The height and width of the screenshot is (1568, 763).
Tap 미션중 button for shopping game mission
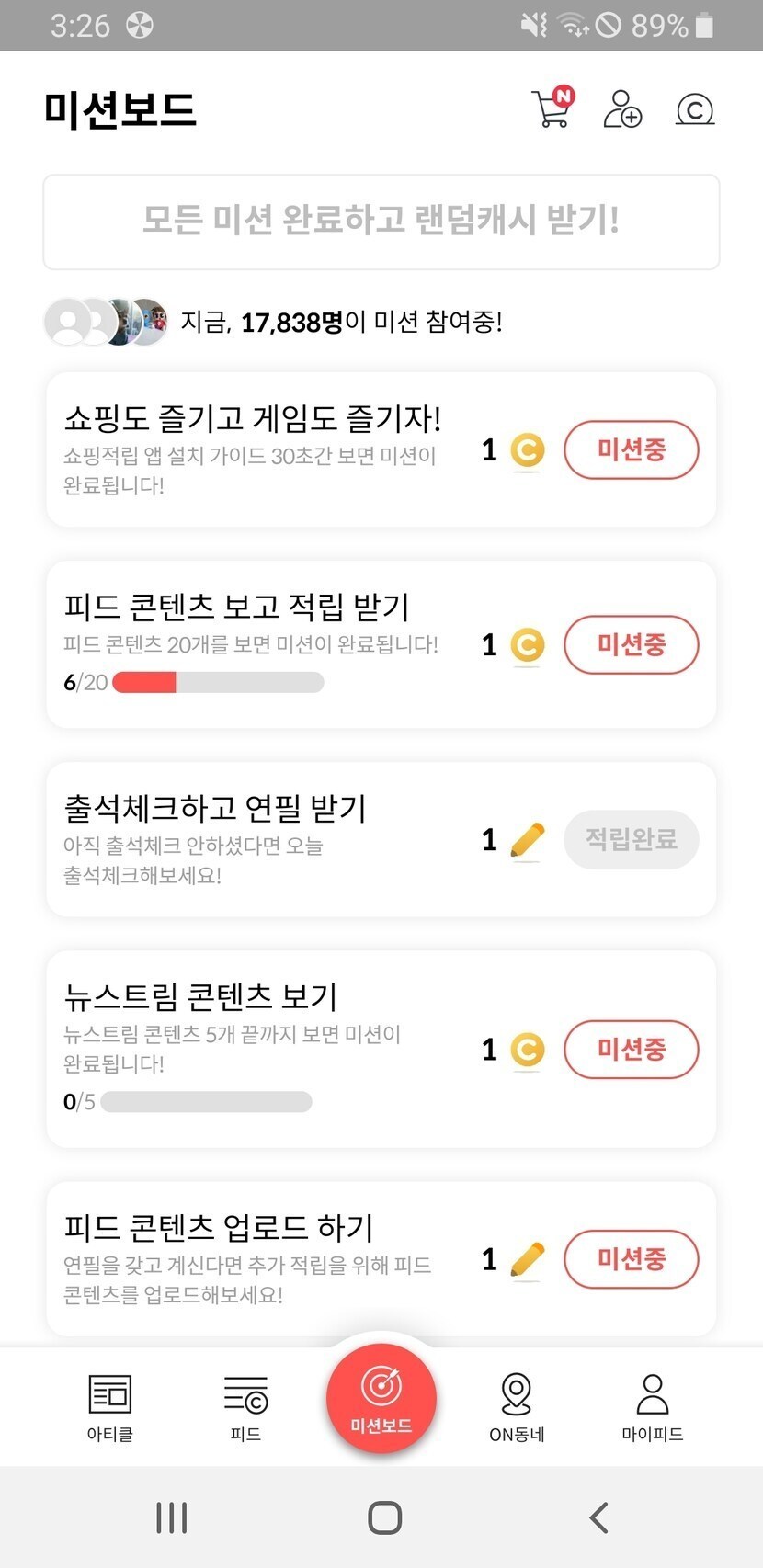pyautogui.click(x=631, y=450)
